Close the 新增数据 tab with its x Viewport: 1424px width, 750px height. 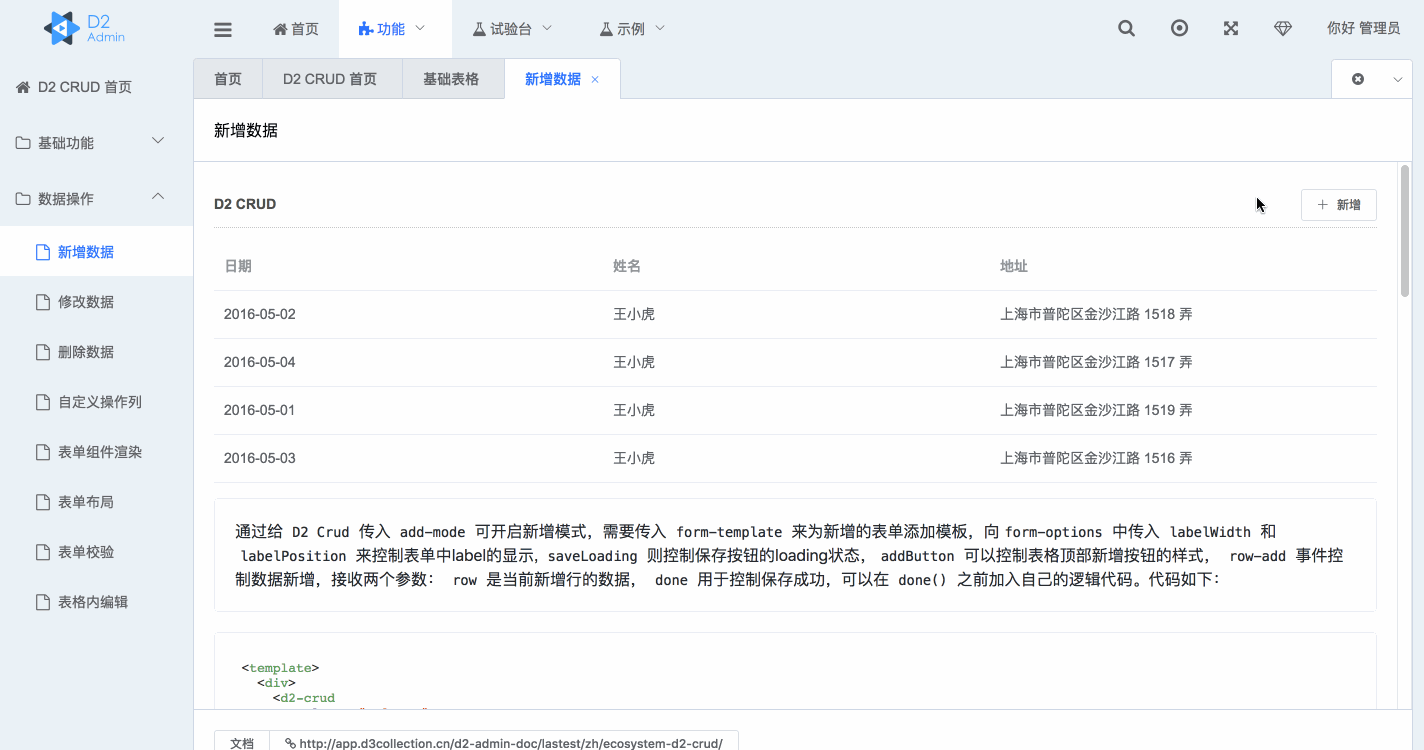pyautogui.click(x=595, y=79)
